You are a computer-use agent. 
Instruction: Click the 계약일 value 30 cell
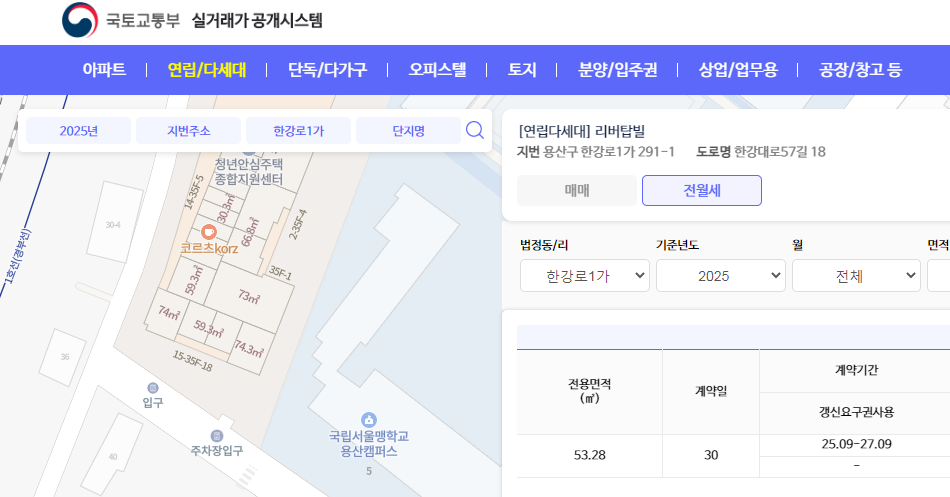pyautogui.click(x=711, y=455)
